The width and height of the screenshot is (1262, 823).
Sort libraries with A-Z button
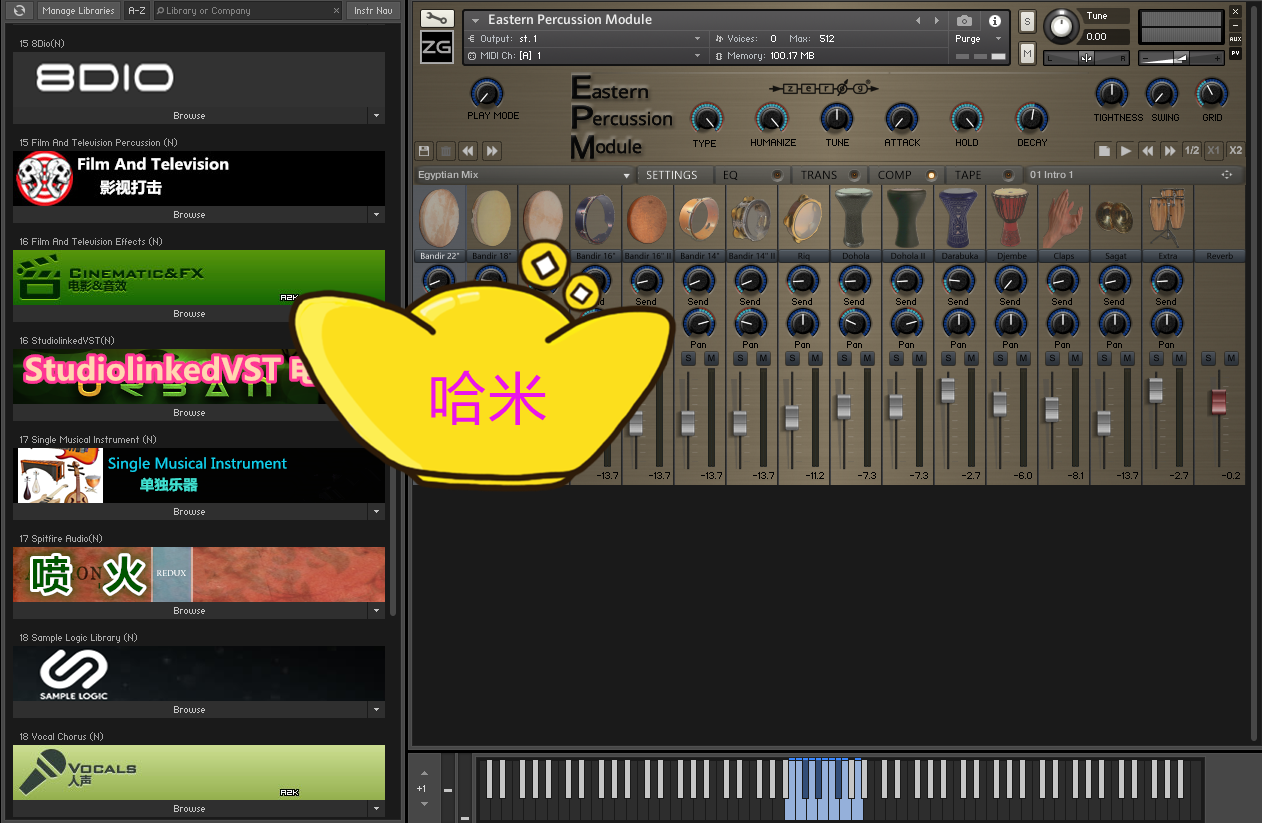pyautogui.click(x=136, y=11)
